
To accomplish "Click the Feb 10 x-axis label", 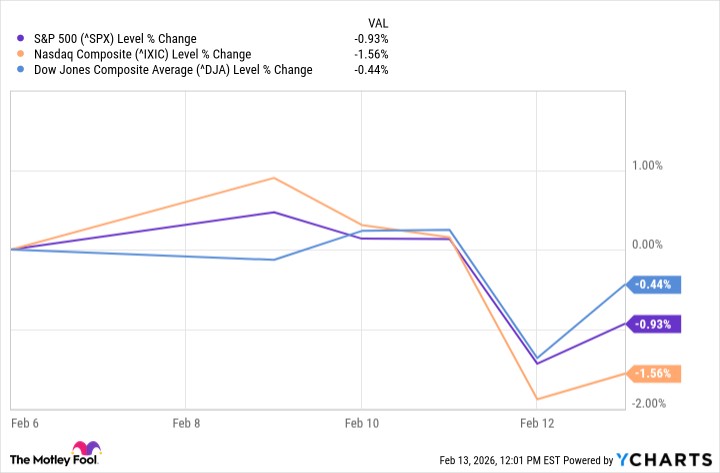I will 362,424.
